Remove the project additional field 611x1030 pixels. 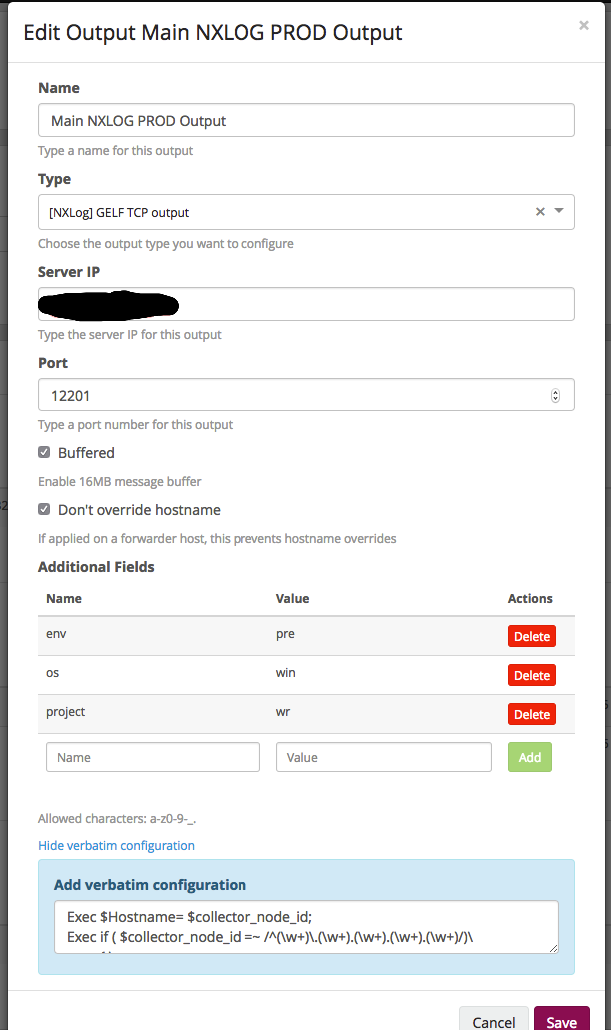click(x=531, y=714)
